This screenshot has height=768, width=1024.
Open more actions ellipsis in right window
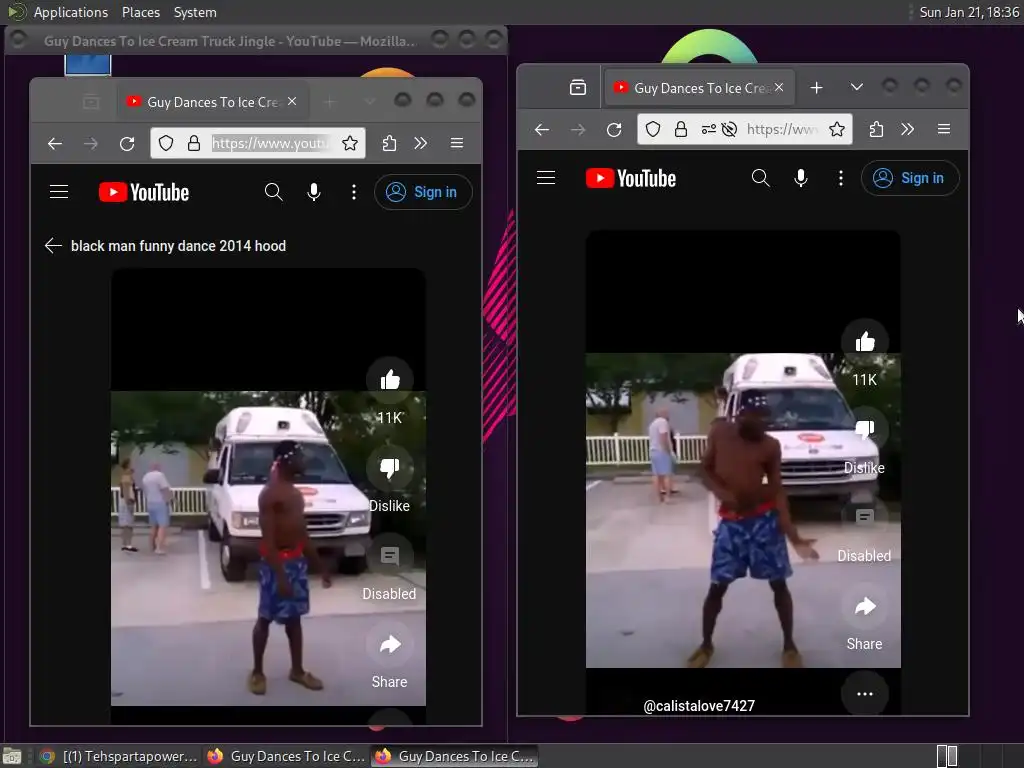(865, 694)
